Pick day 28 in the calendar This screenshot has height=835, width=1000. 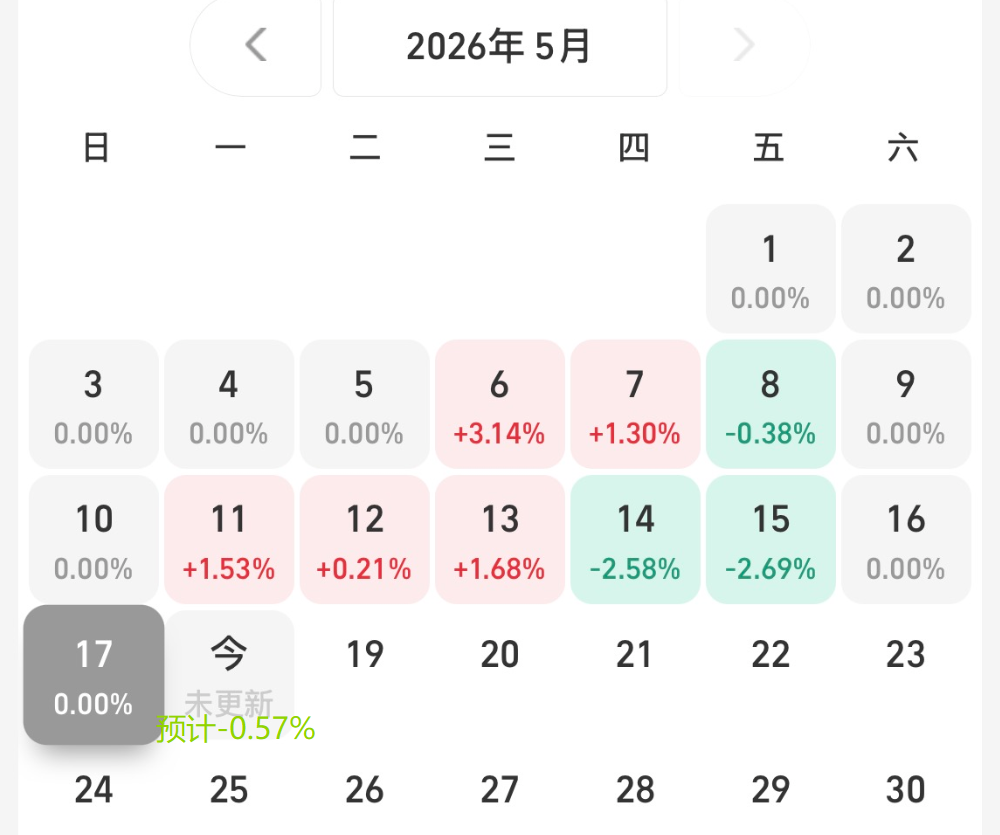pos(635,790)
